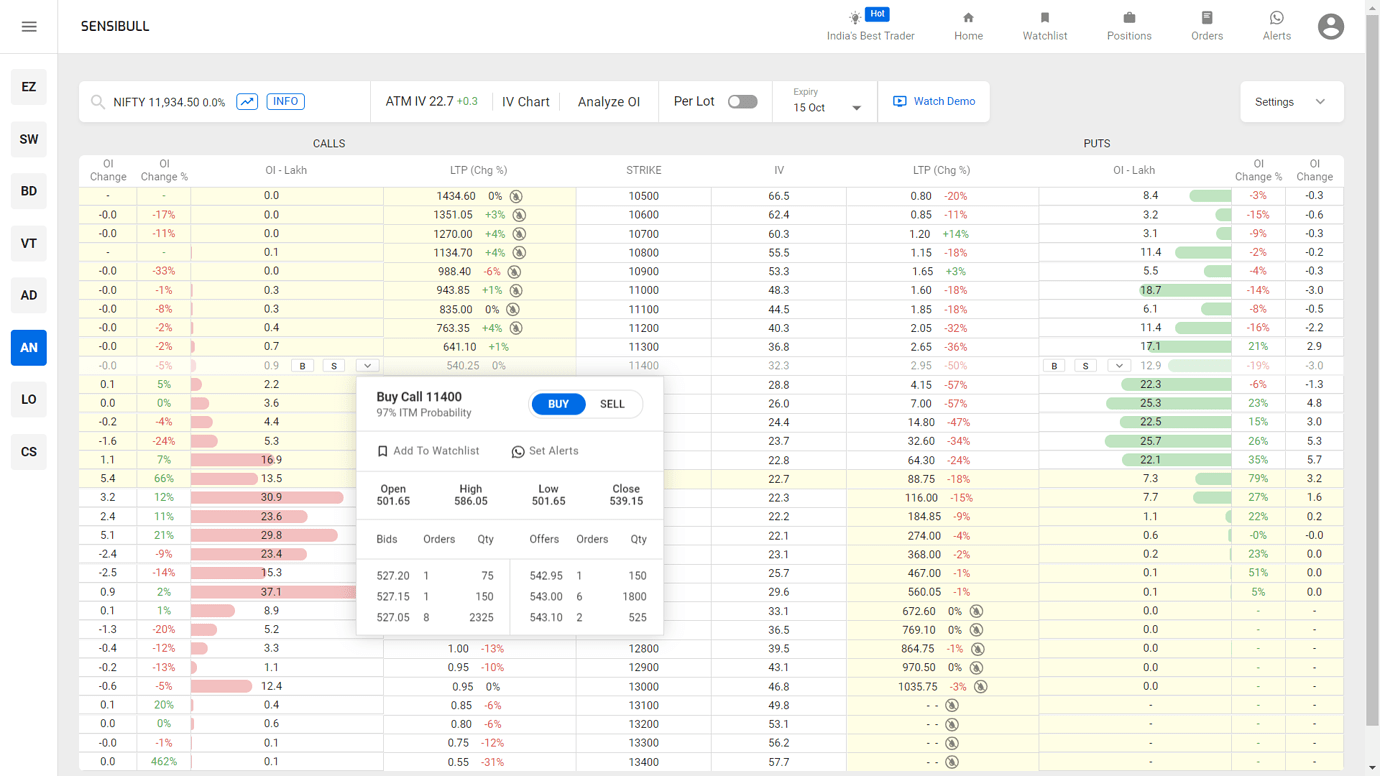Toggle the Per Lot switch
The width and height of the screenshot is (1380, 776).
[x=742, y=101]
